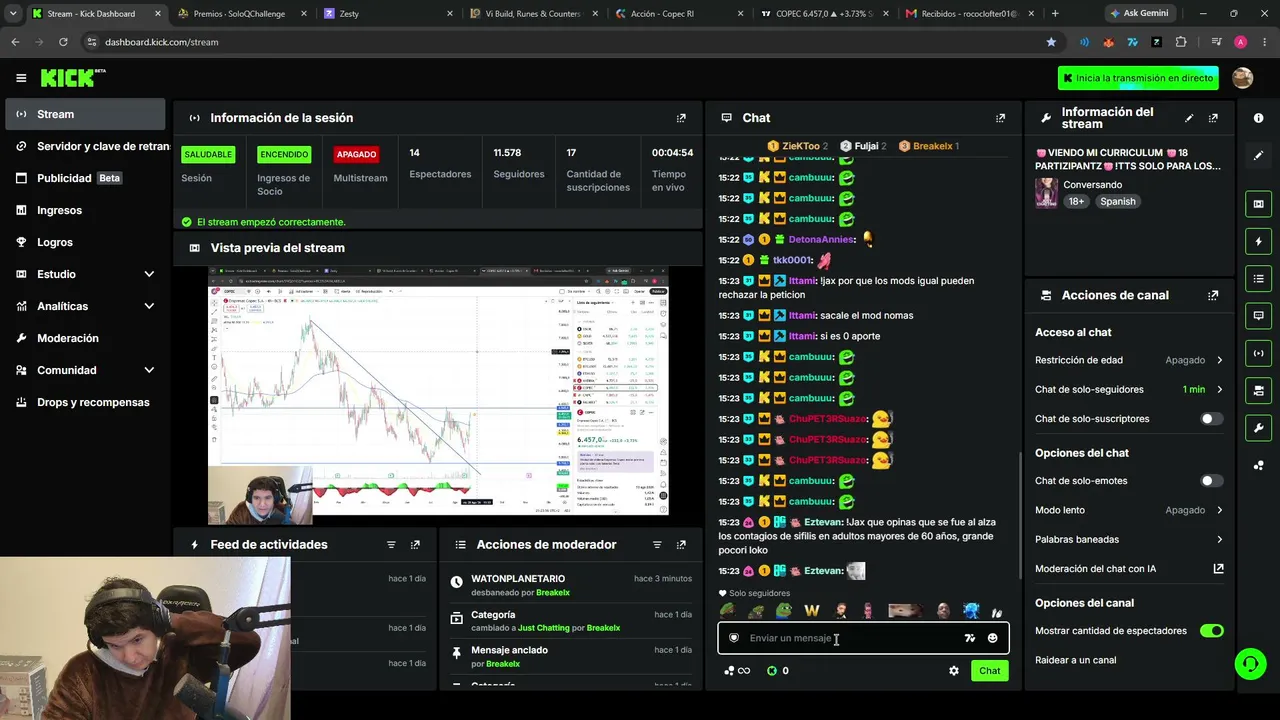
Task: Click the pencil icon in the right rail
Action: click(x=1258, y=156)
